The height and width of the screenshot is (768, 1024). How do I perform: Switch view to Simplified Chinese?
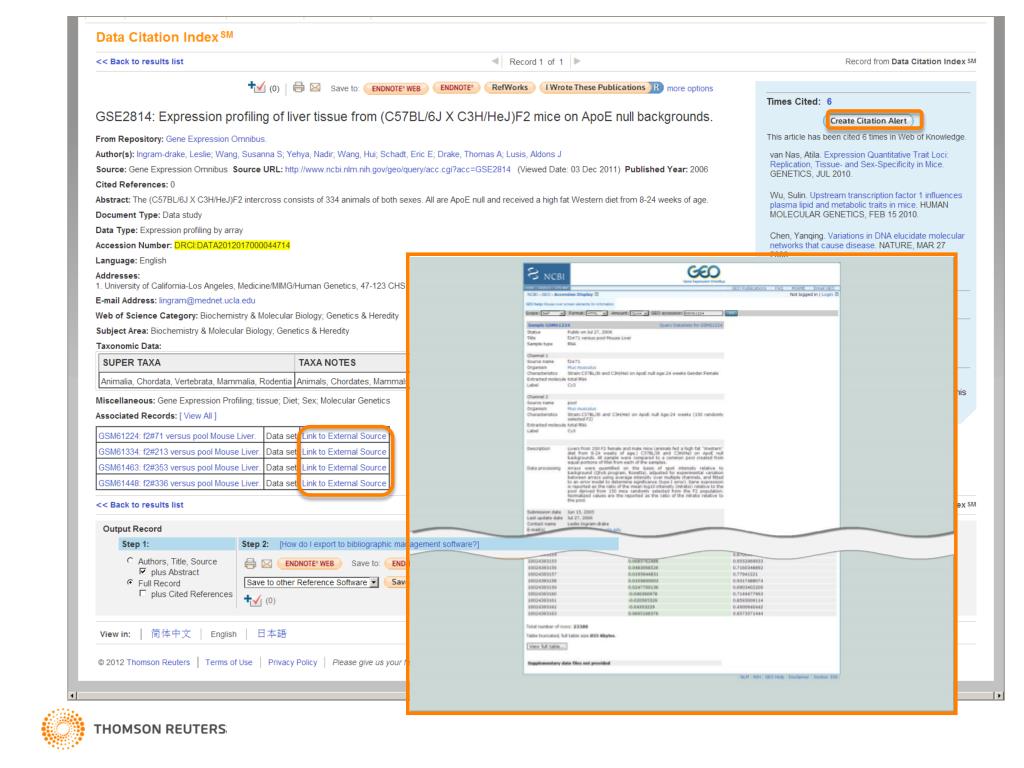click(171, 633)
